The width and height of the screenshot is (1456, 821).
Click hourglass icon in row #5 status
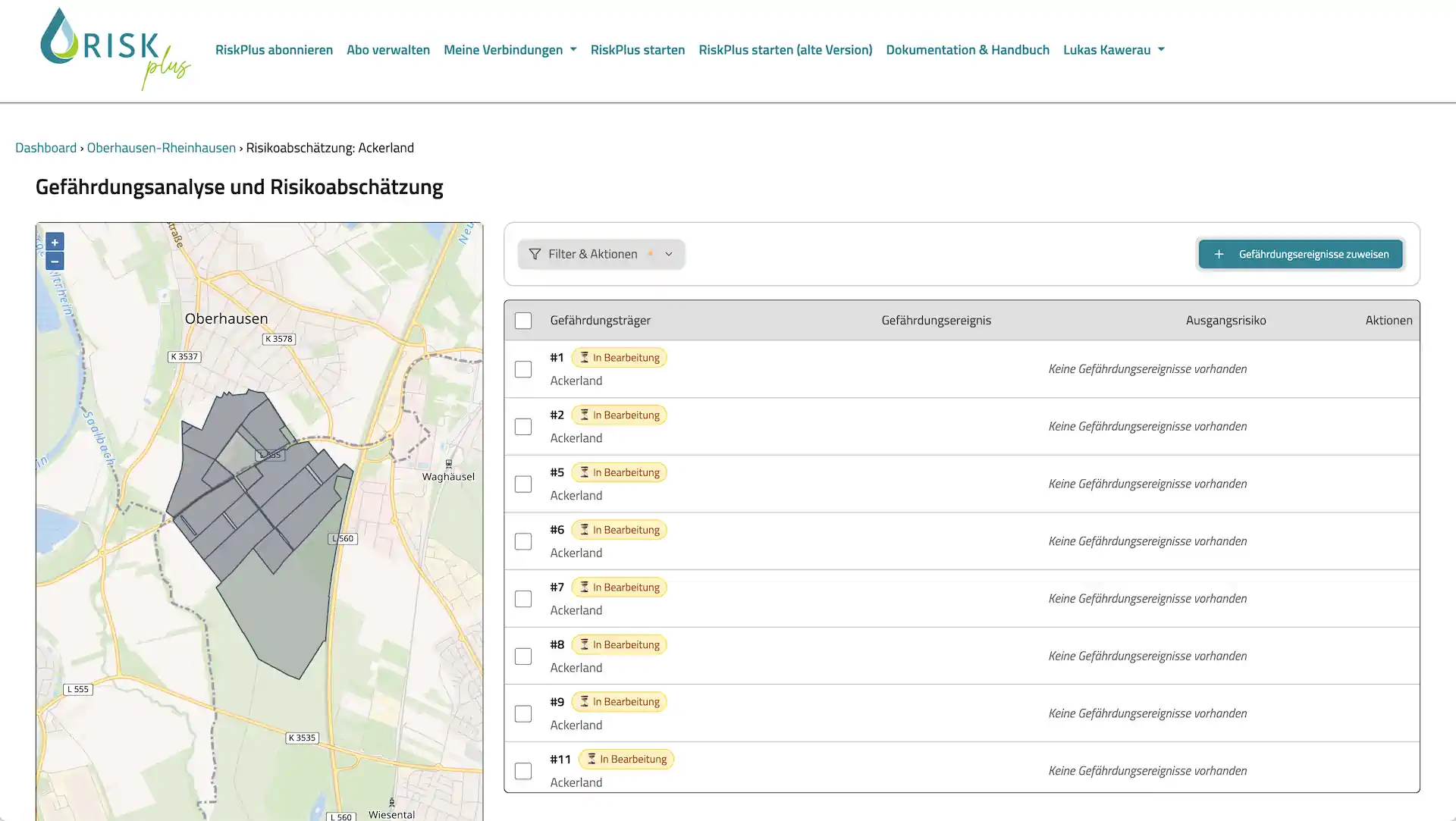click(585, 472)
